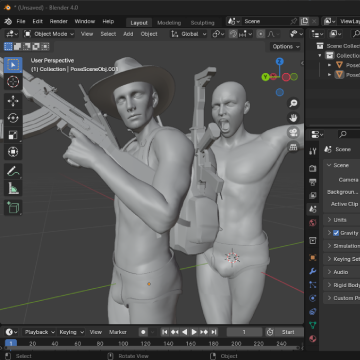Image resolution: width=360 pixels, height=360 pixels.
Task: Open the World properties tab
Action: click(x=312, y=223)
